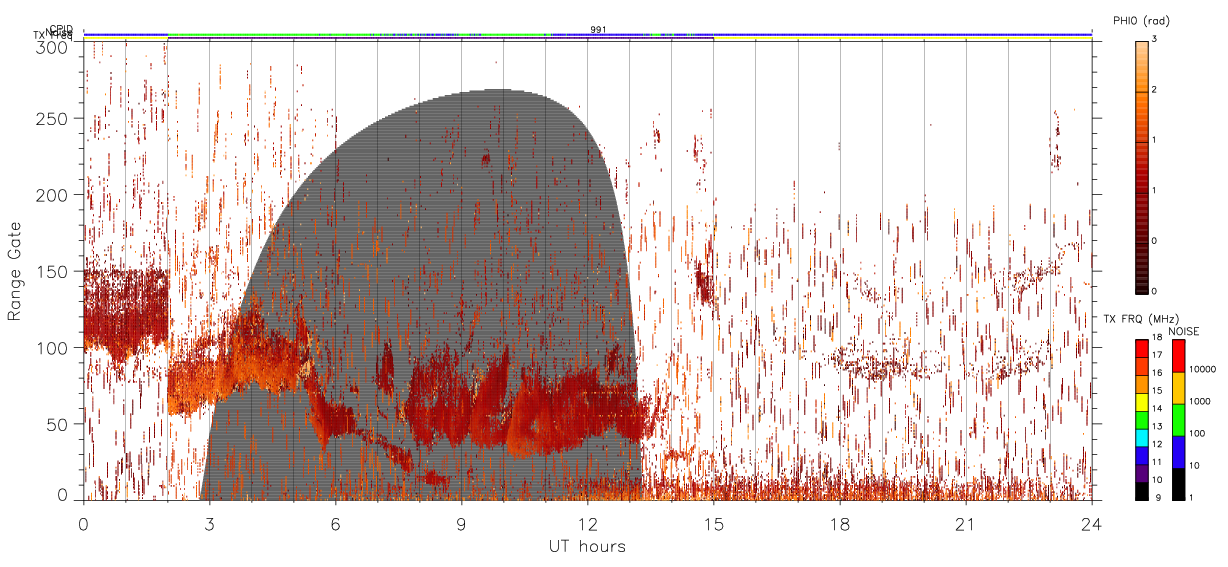Select the "PHI0 (rad)" colorbar title
Image resolution: width=1228 pixels, height=567 pixels.
pos(1140,21)
